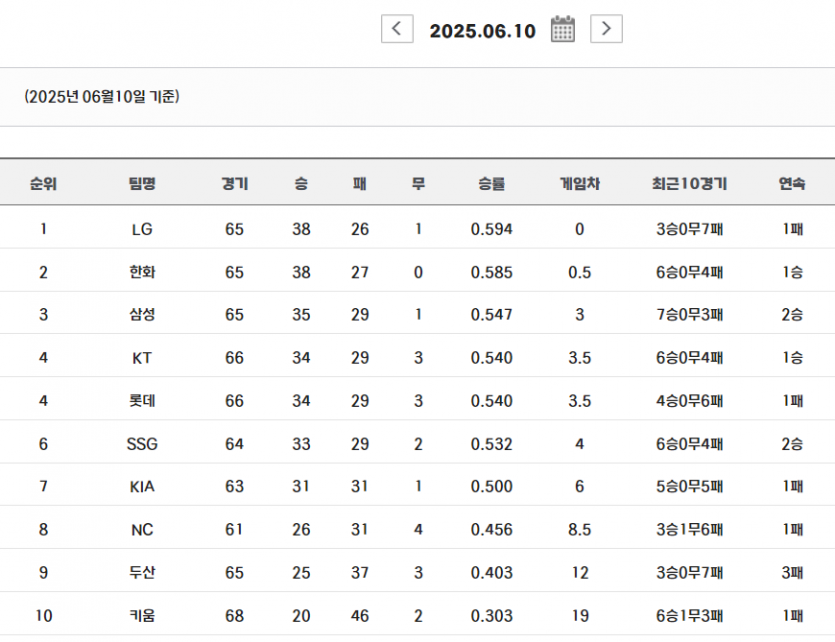835x642 pixels.
Task: Select team name 삼성
Action: pos(142,315)
